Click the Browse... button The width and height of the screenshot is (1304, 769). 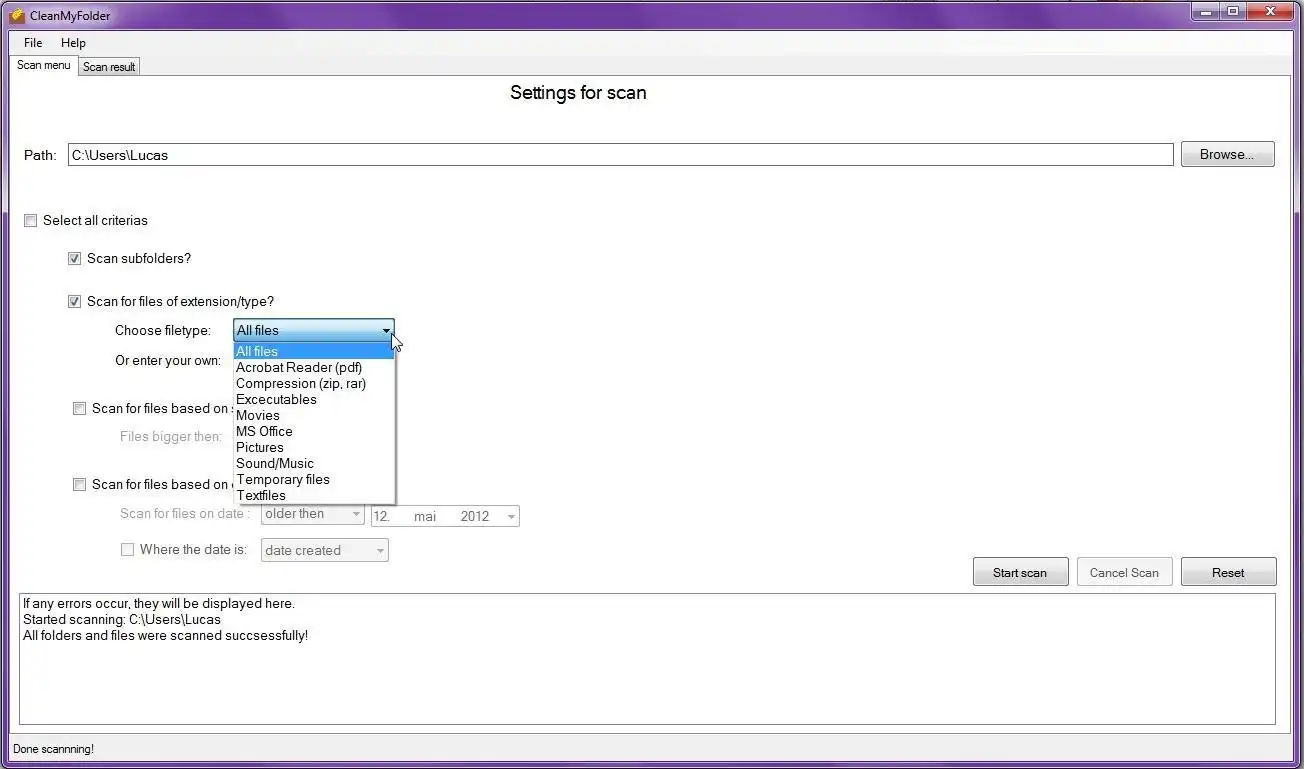coord(1227,154)
